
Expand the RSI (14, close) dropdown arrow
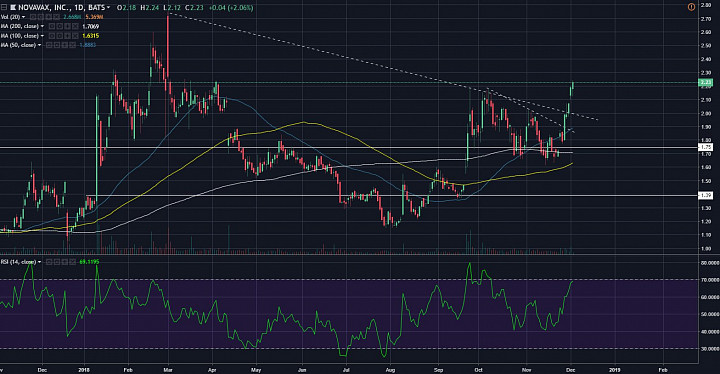click(x=39, y=262)
